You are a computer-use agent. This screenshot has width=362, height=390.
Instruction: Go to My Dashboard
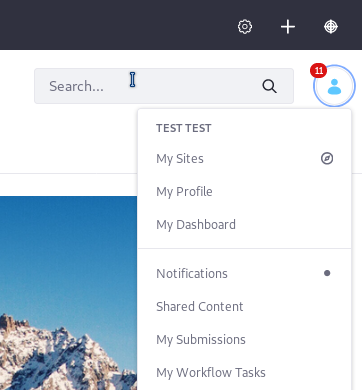pyautogui.click(x=245, y=225)
